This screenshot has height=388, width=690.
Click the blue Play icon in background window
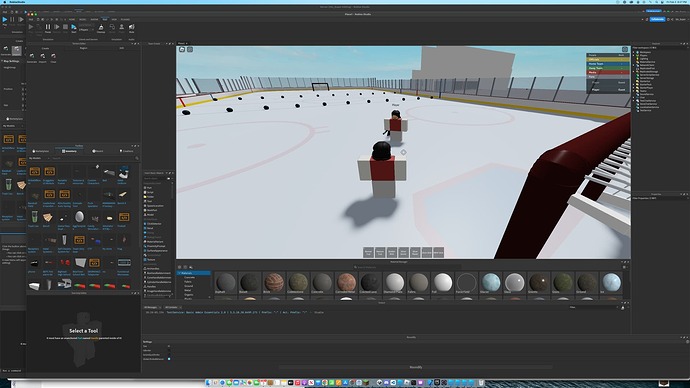click(5, 19)
